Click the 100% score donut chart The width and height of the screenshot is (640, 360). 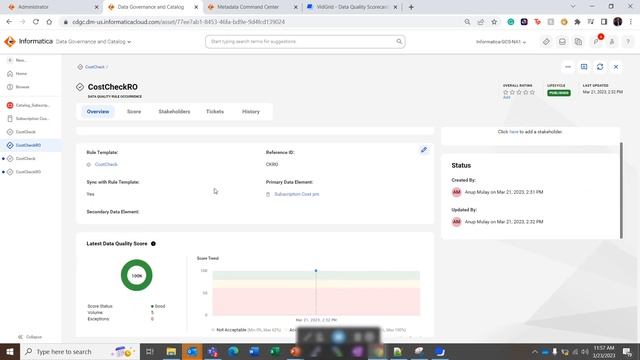pos(137,275)
